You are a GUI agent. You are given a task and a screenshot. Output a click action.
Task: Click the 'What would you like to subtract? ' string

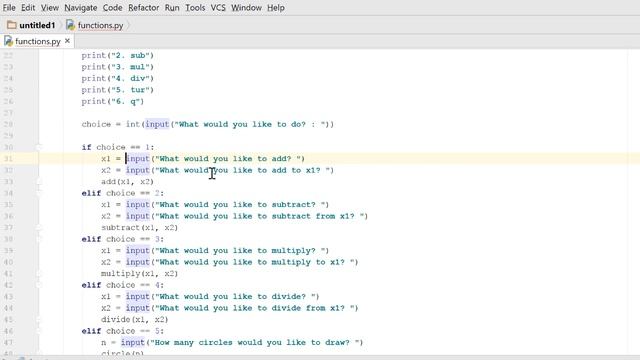click(240, 204)
